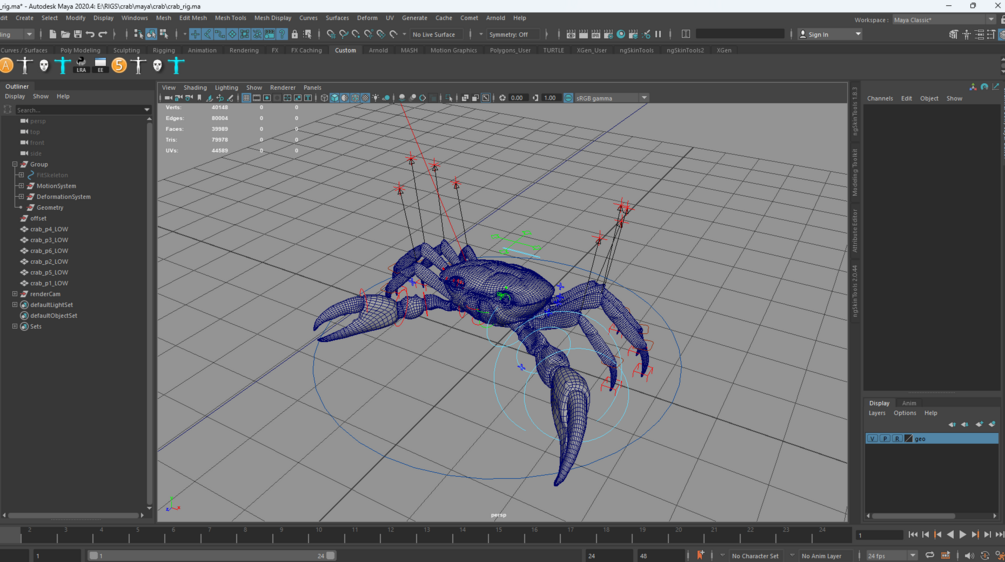Toggle playback looping icon

pyautogui.click(x=929, y=556)
